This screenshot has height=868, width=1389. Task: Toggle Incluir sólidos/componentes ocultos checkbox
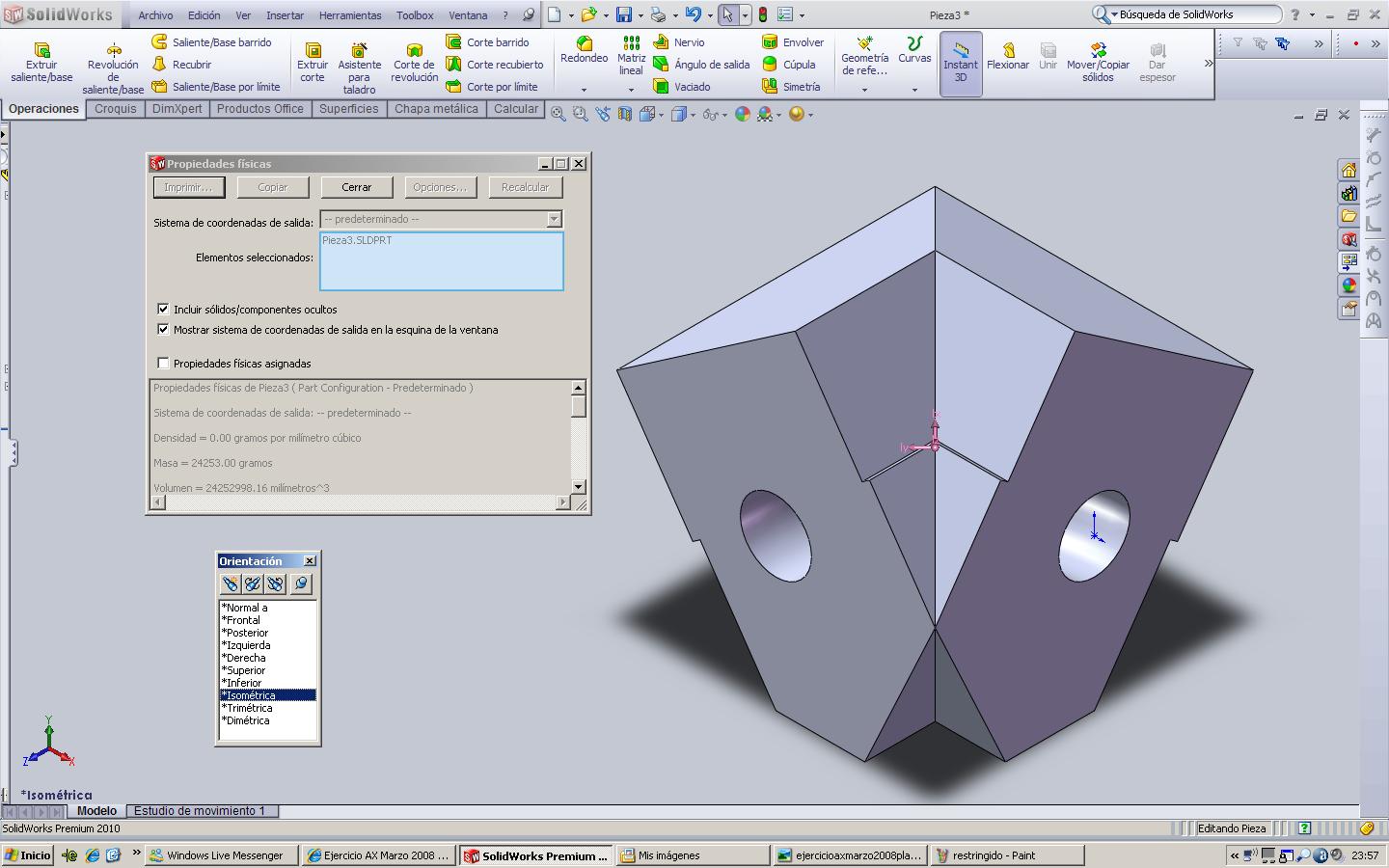pyautogui.click(x=163, y=309)
